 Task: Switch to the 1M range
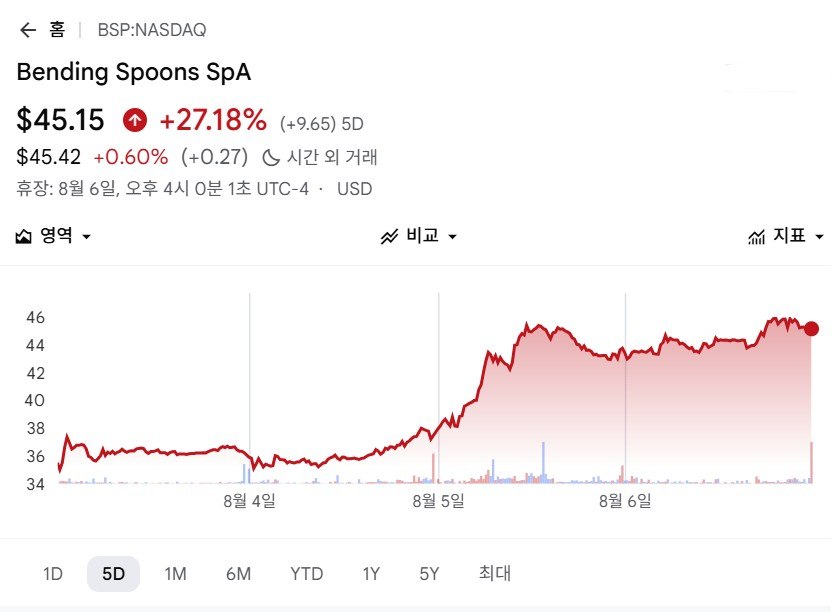pyautogui.click(x=175, y=574)
